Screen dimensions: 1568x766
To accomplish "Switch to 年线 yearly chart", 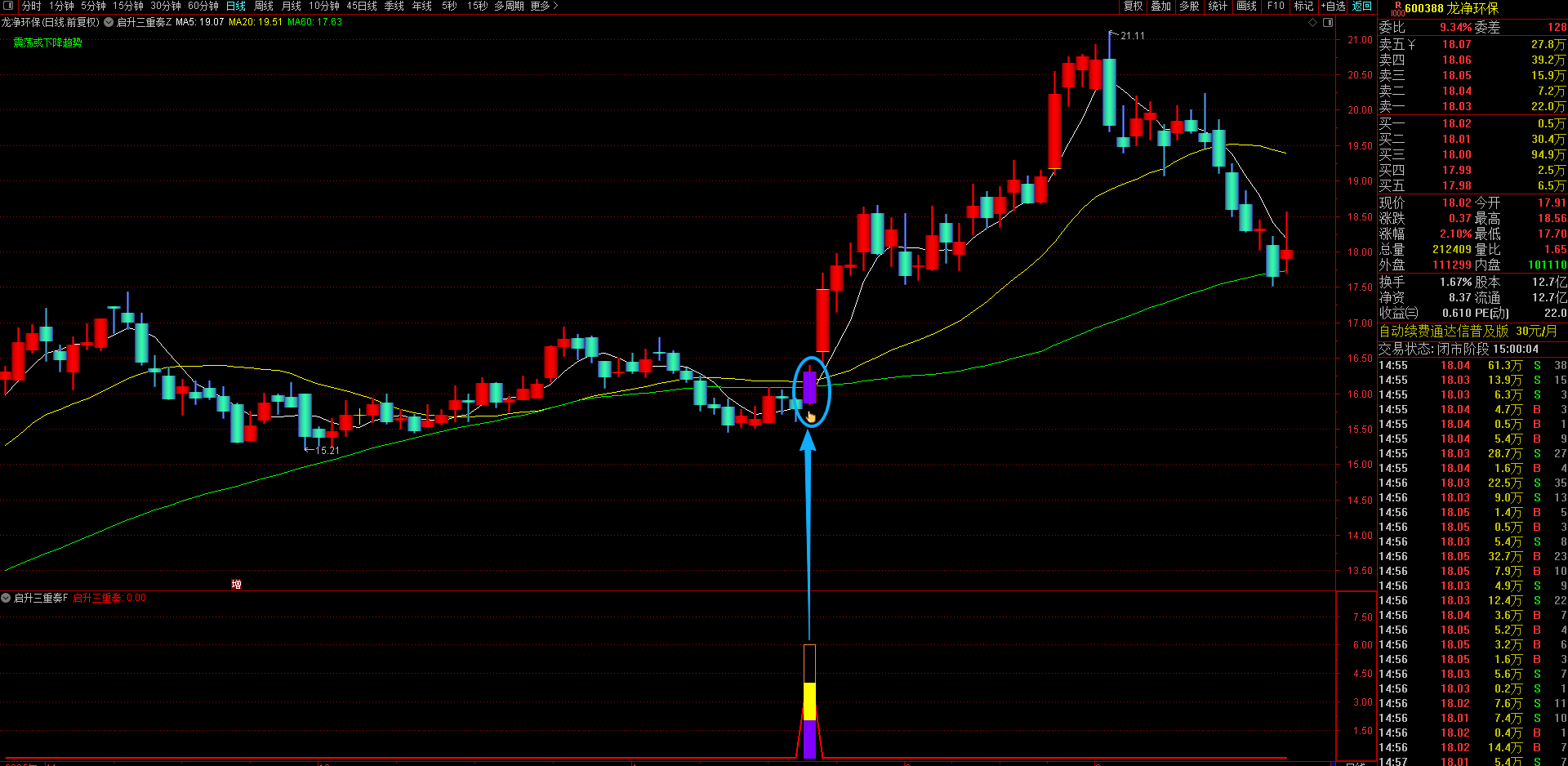I will (x=422, y=6).
